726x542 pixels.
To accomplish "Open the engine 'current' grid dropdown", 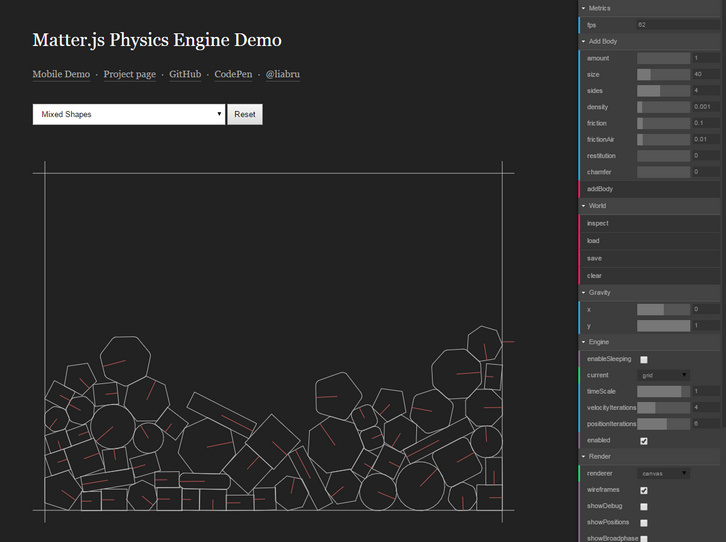I will pyautogui.click(x=663, y=375).
